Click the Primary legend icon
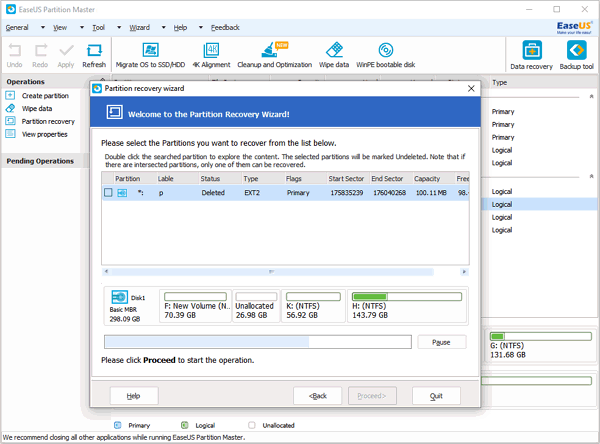 click(x=118, y=425)
